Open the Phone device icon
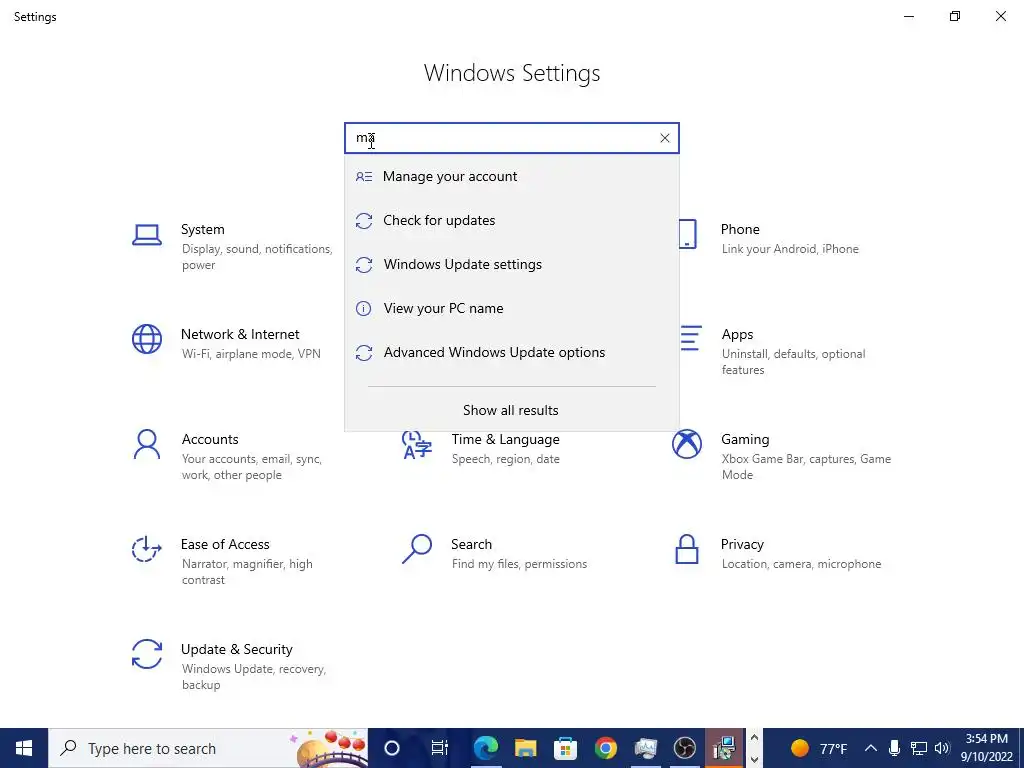The height and width of the screenshot is (768, 1024). pyautogui.click(x=687, y=234)
